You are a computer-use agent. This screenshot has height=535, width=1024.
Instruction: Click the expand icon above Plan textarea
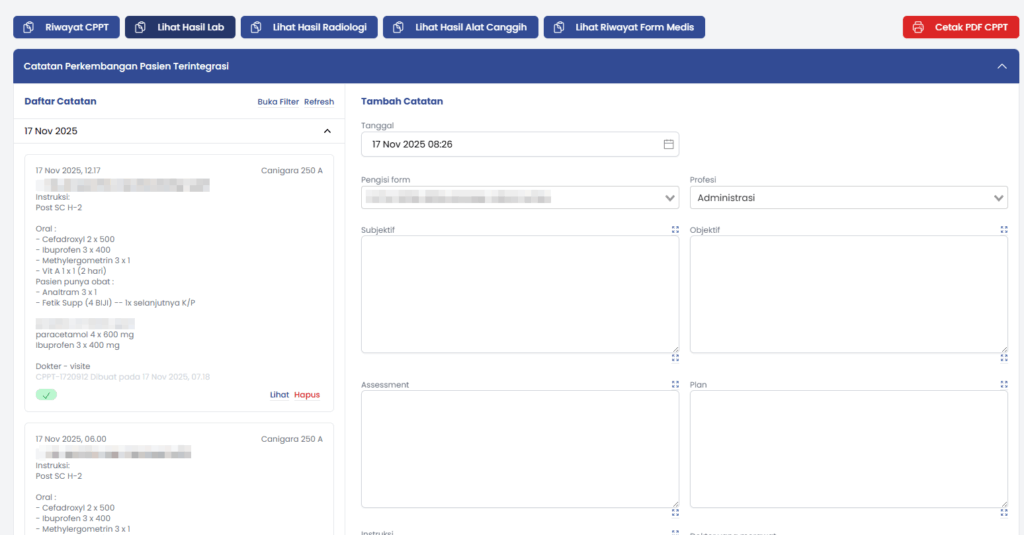[x=1003, y=385]
